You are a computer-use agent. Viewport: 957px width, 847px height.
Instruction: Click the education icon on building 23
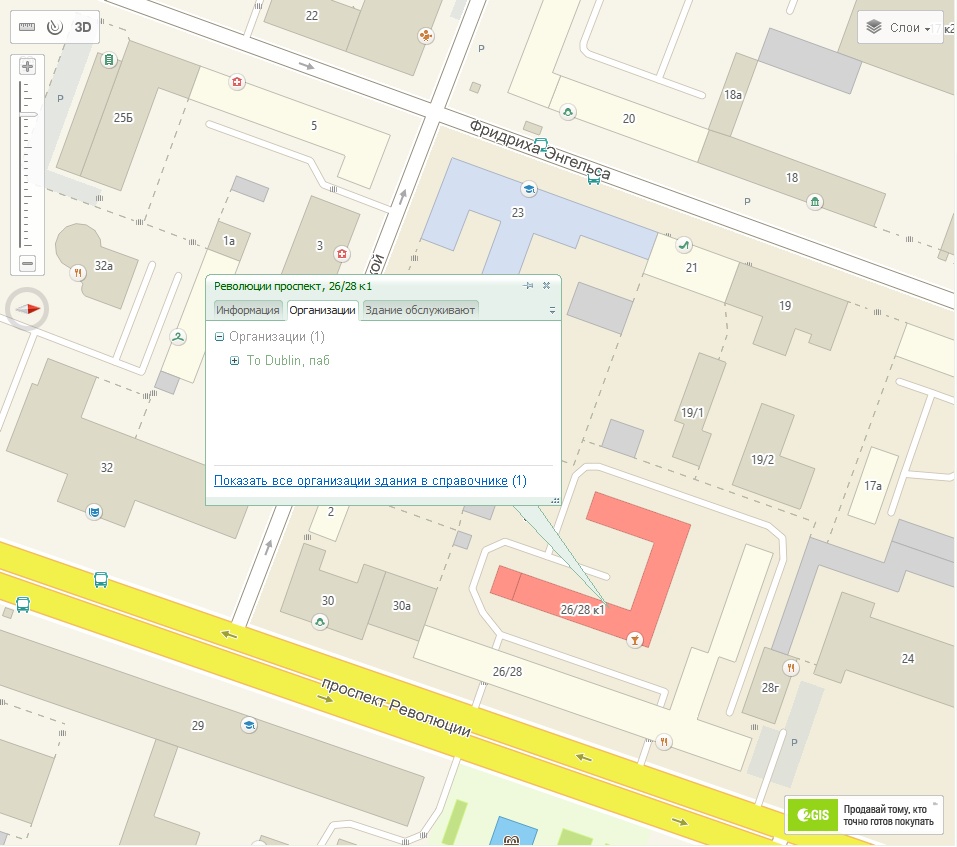tap(529, 189)
